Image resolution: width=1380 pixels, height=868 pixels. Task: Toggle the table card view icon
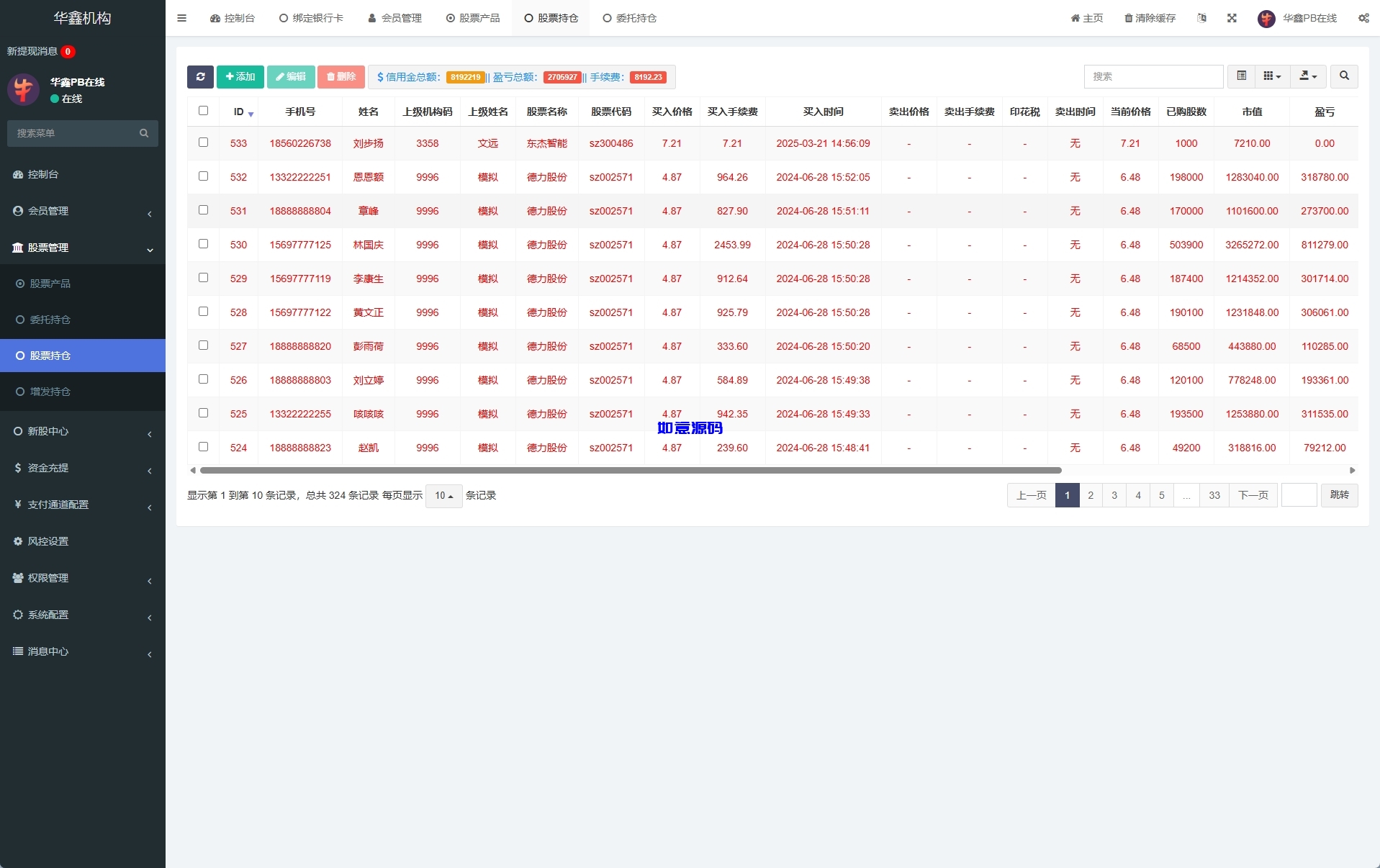[x=1242, y=76]
